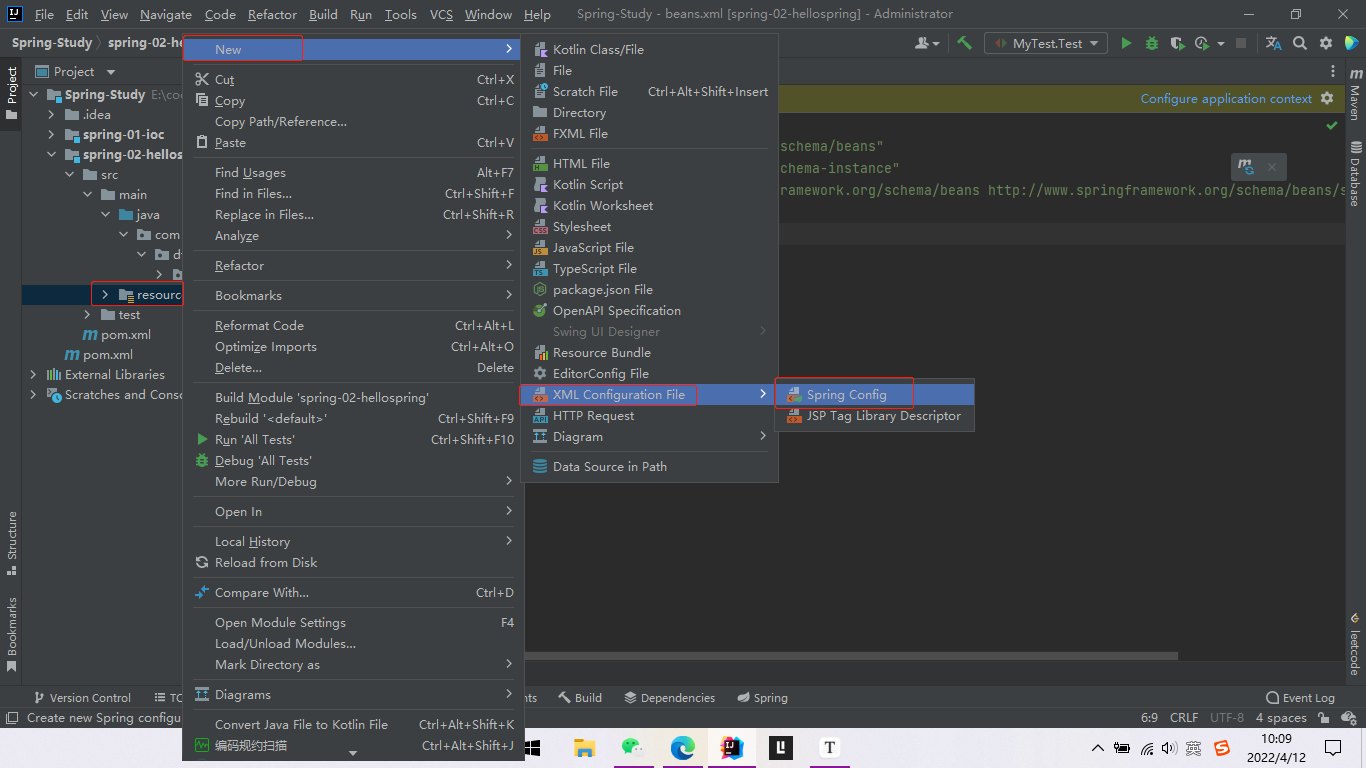Open the leetcode side panel
This screenshot has height=768, width=1366.
(1355, 645)
